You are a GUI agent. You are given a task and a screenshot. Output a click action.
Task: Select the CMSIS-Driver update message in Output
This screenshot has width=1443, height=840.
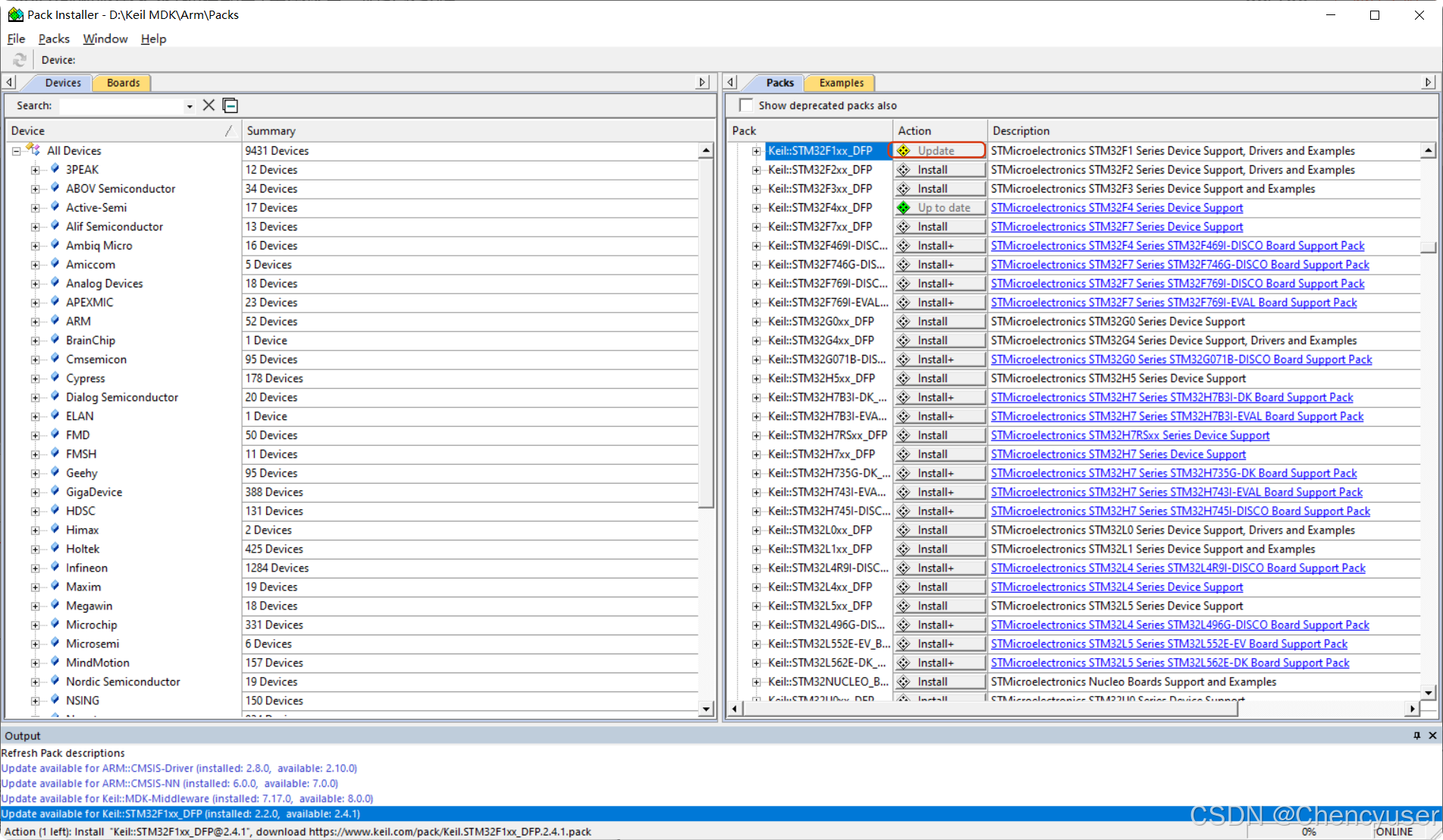pyautogui.click(x=179, y=768)
